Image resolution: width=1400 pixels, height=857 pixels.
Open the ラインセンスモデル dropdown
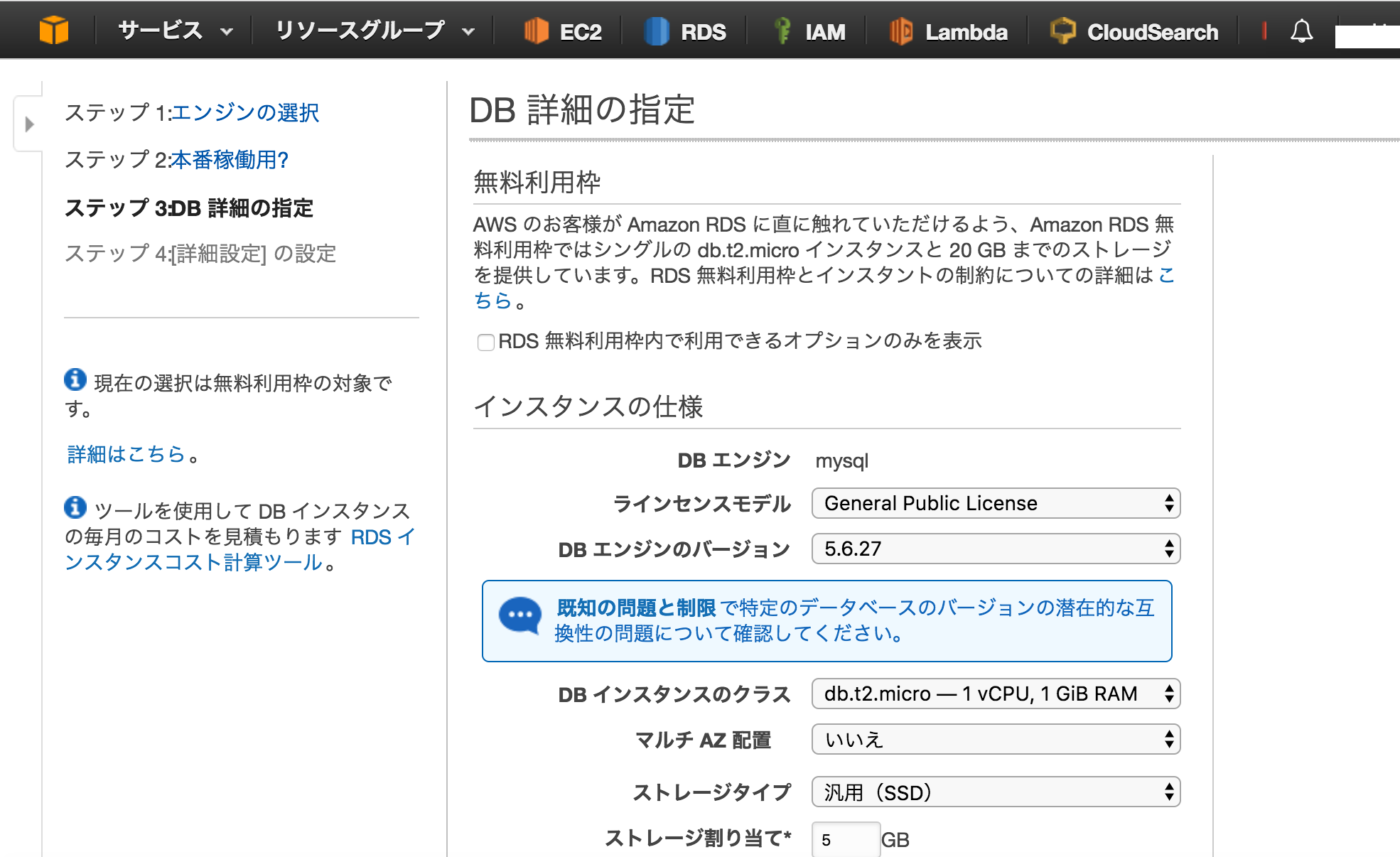(996, 503)
